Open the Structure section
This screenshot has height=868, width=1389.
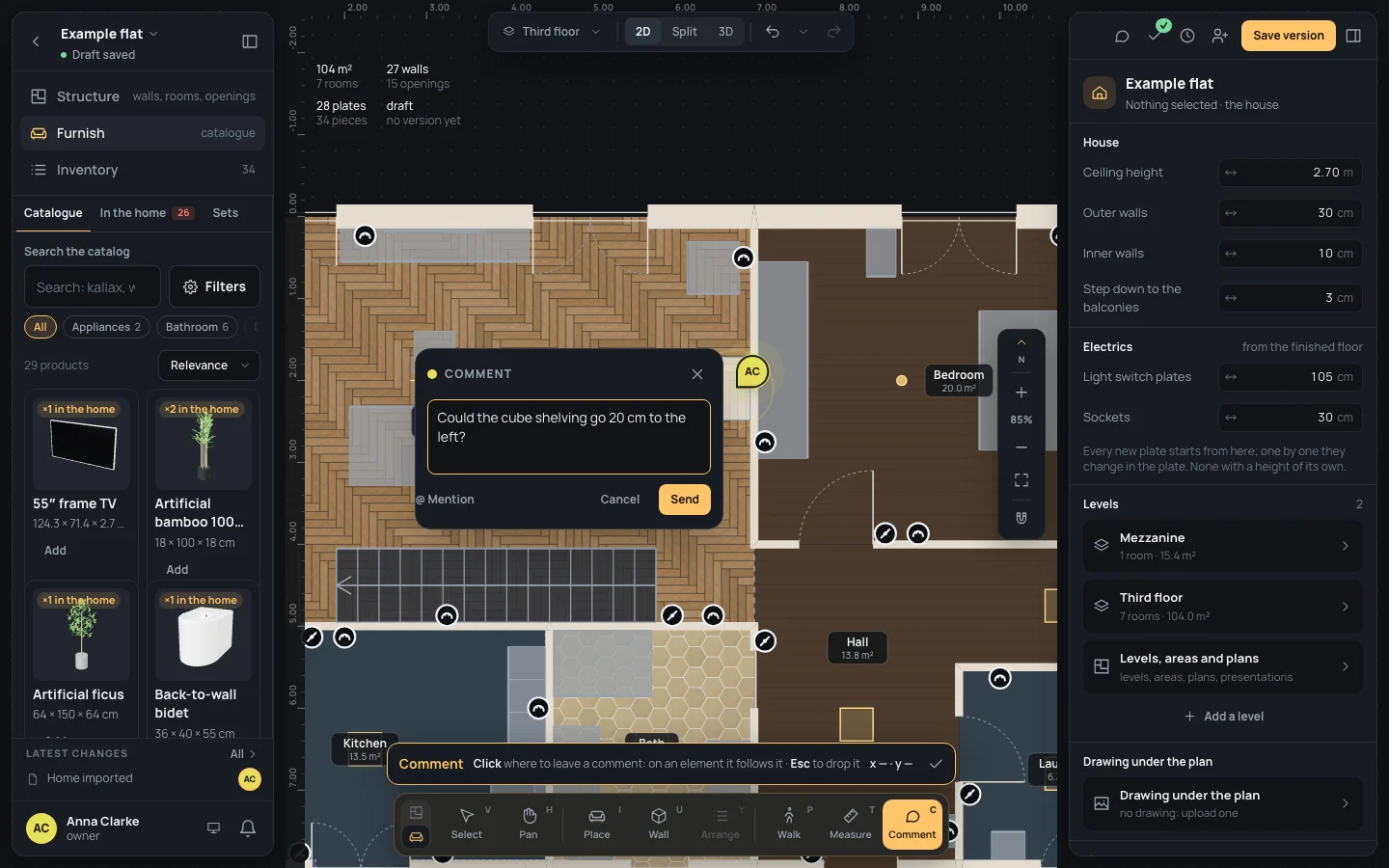pyautogui.click(x=143, y=96)
